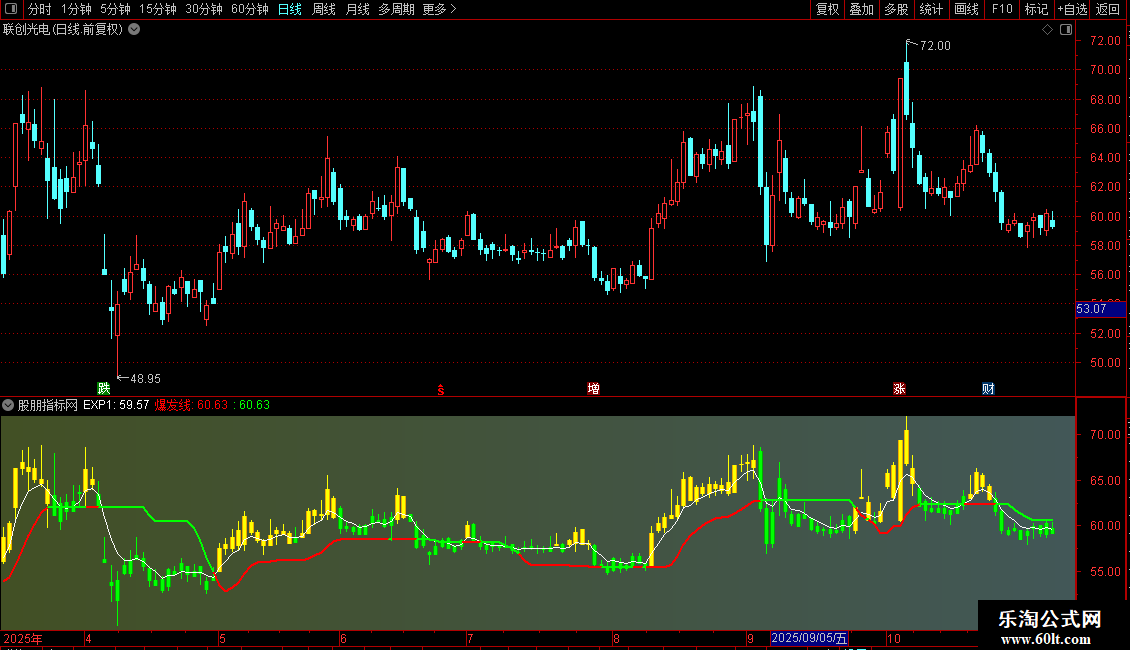Click the blue 财 report marker
This screenshot has height=650, width=1130.
point(988,388)
